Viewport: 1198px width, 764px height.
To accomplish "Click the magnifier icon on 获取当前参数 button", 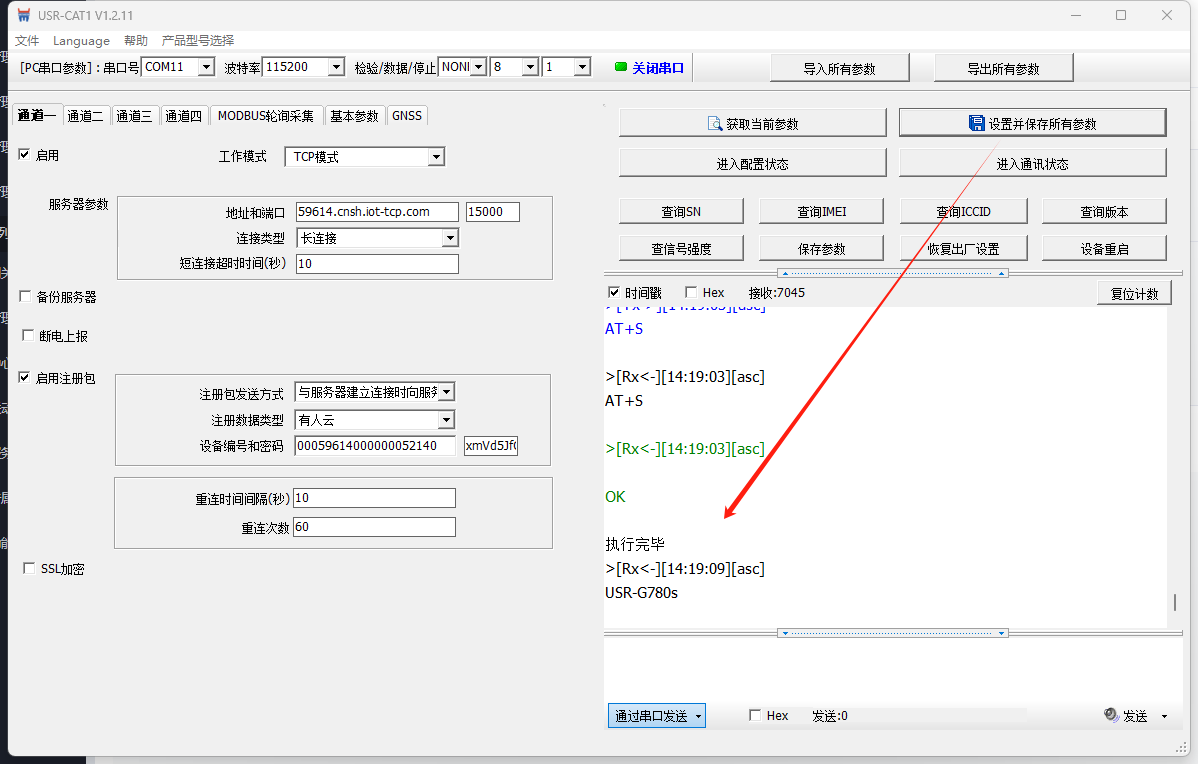I will 714,124.
